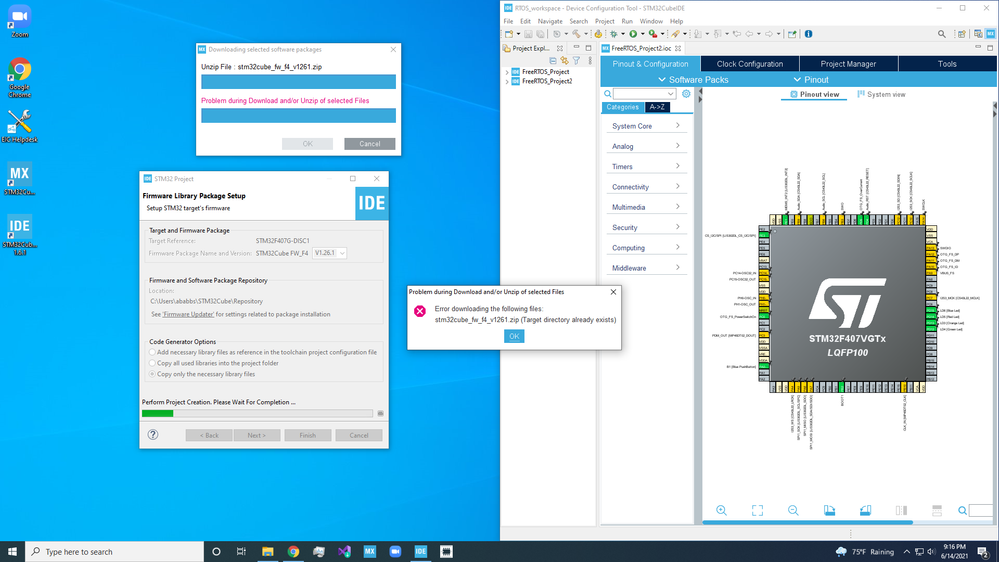Select Add necessary library files as reference option

tap(262, 352)
